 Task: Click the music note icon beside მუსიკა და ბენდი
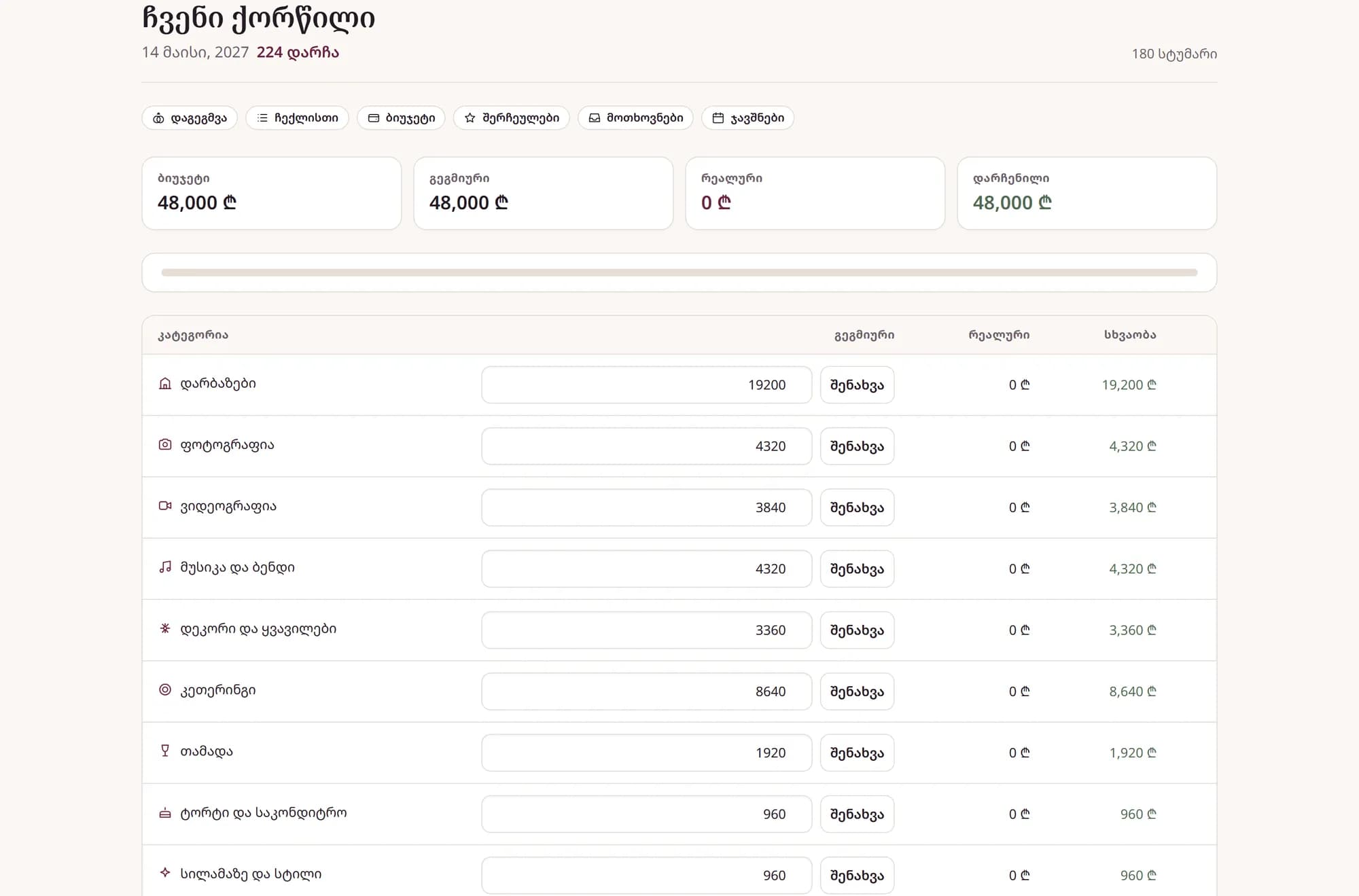pyautogui.click(x=165, y=567)
